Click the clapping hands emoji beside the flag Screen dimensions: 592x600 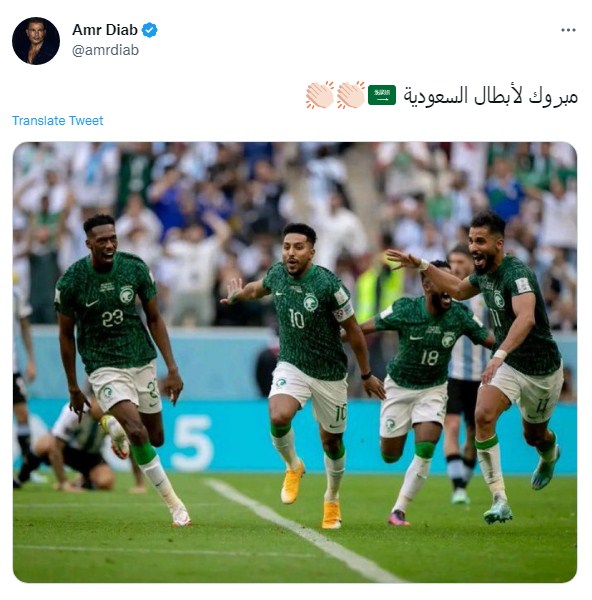[351, 95]
